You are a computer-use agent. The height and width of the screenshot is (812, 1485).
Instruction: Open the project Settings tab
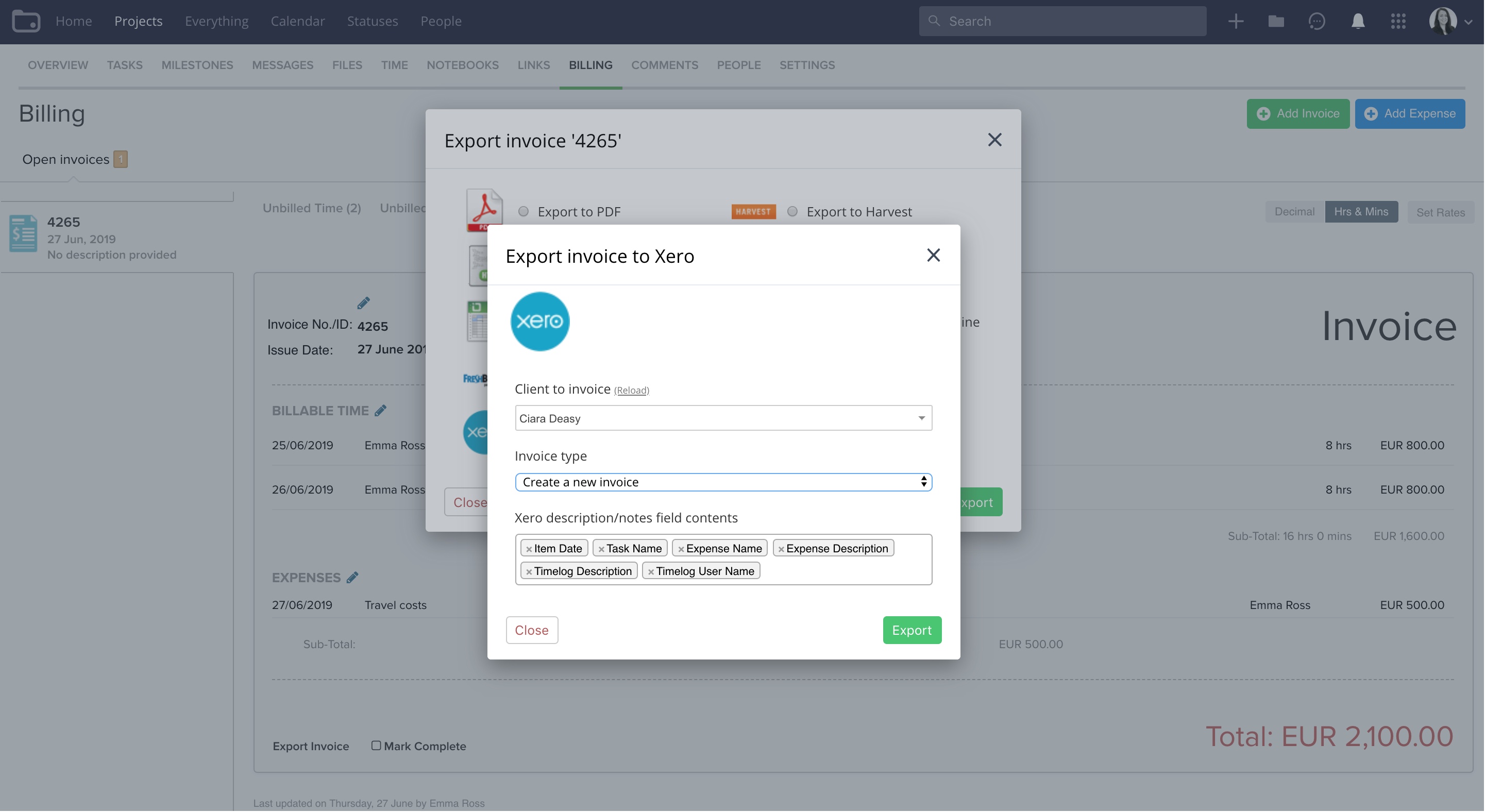click(x=807, y=65)
